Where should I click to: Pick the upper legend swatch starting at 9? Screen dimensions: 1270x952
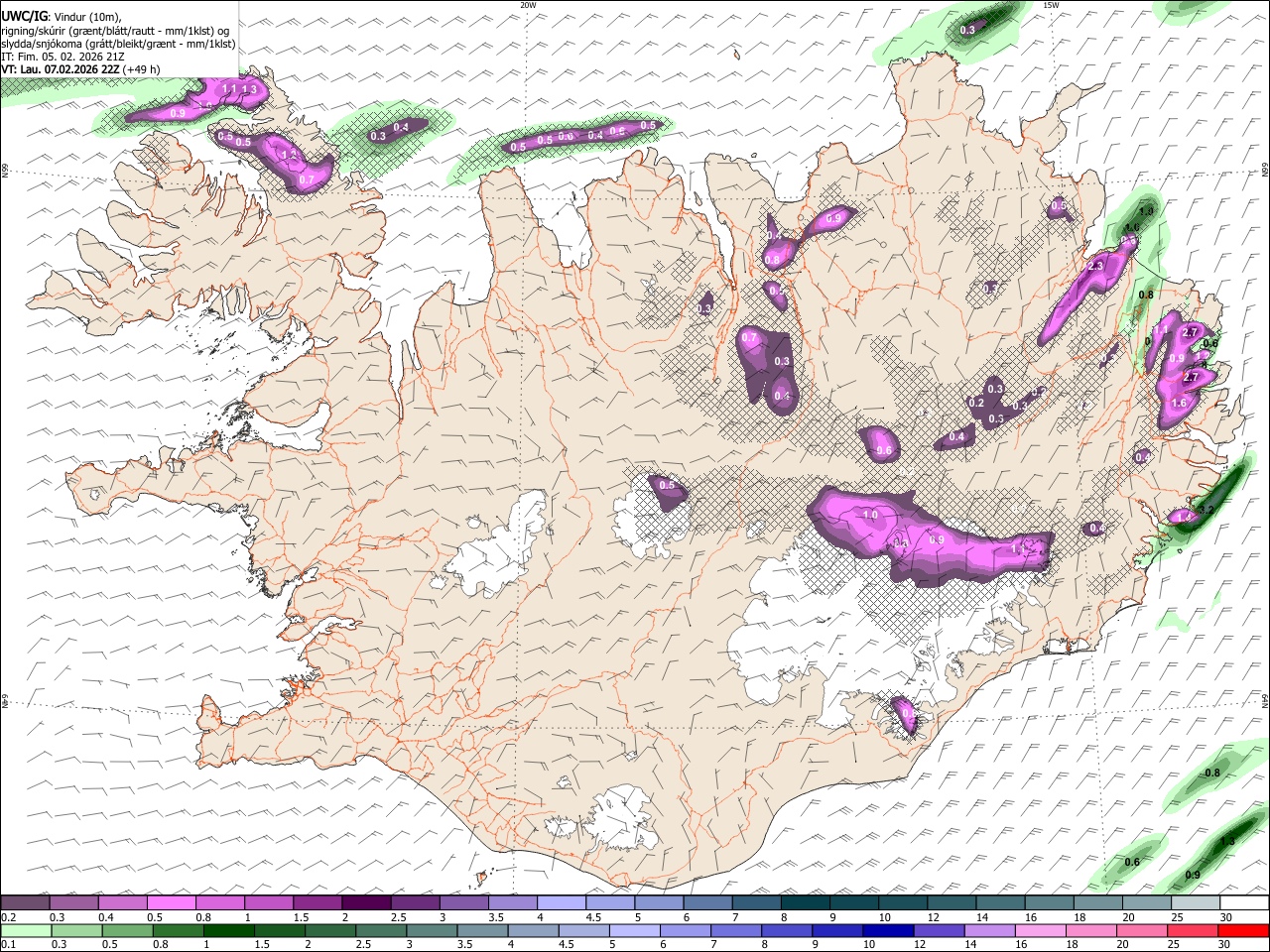click(854, 902)
